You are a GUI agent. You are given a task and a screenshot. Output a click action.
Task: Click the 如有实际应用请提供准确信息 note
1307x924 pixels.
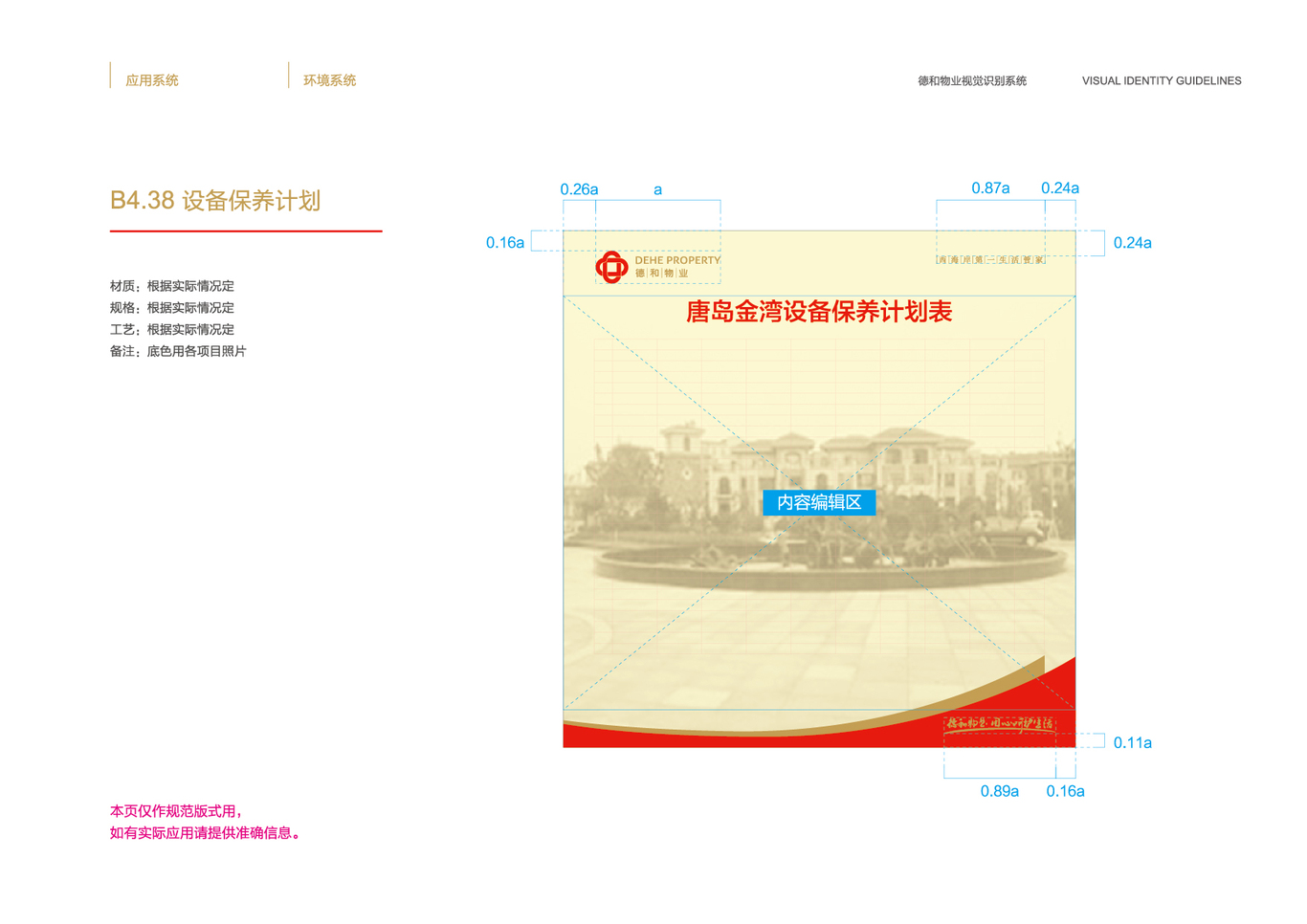(x=206, y=833)
